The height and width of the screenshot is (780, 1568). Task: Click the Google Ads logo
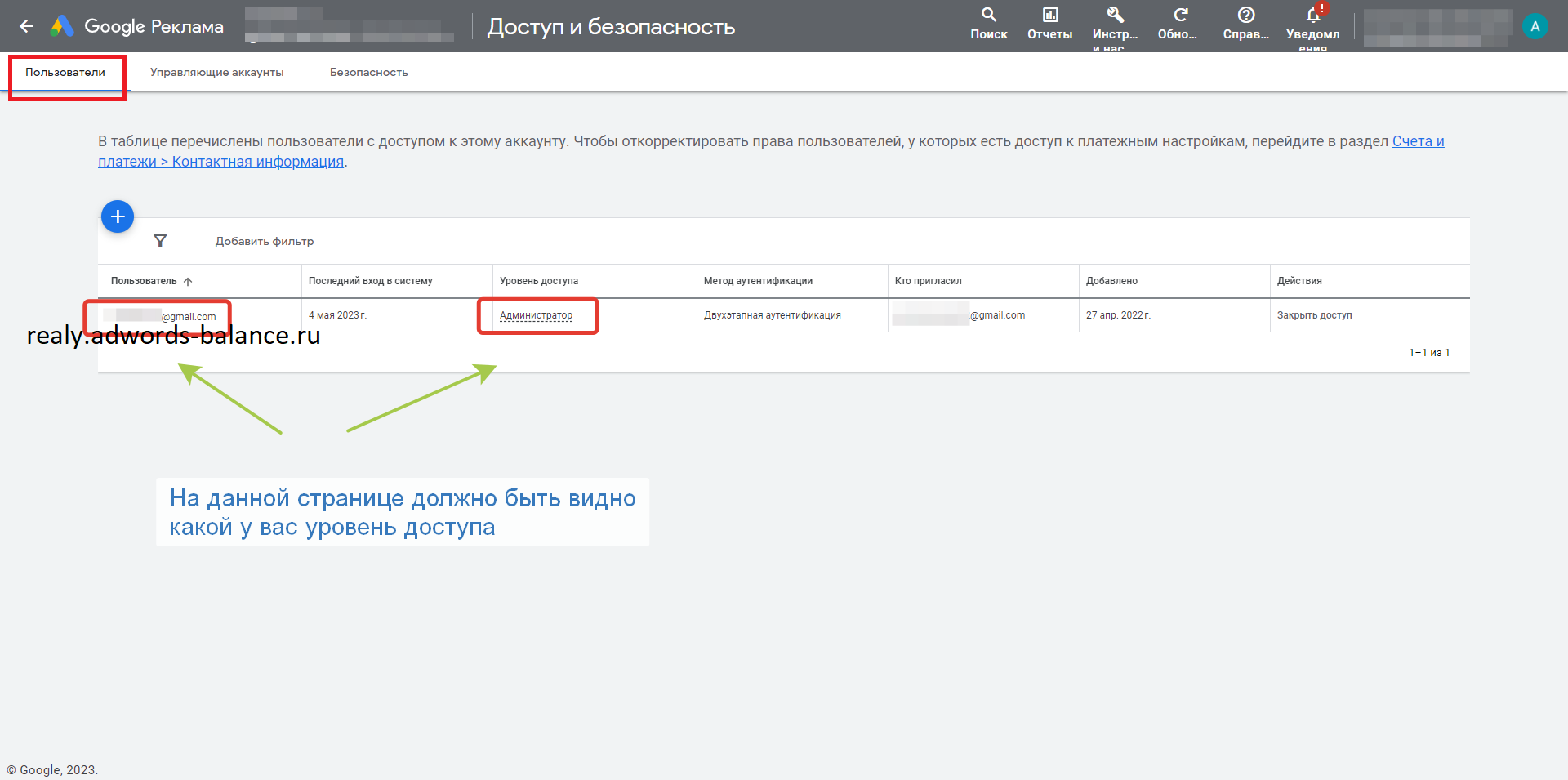point(62,26)
